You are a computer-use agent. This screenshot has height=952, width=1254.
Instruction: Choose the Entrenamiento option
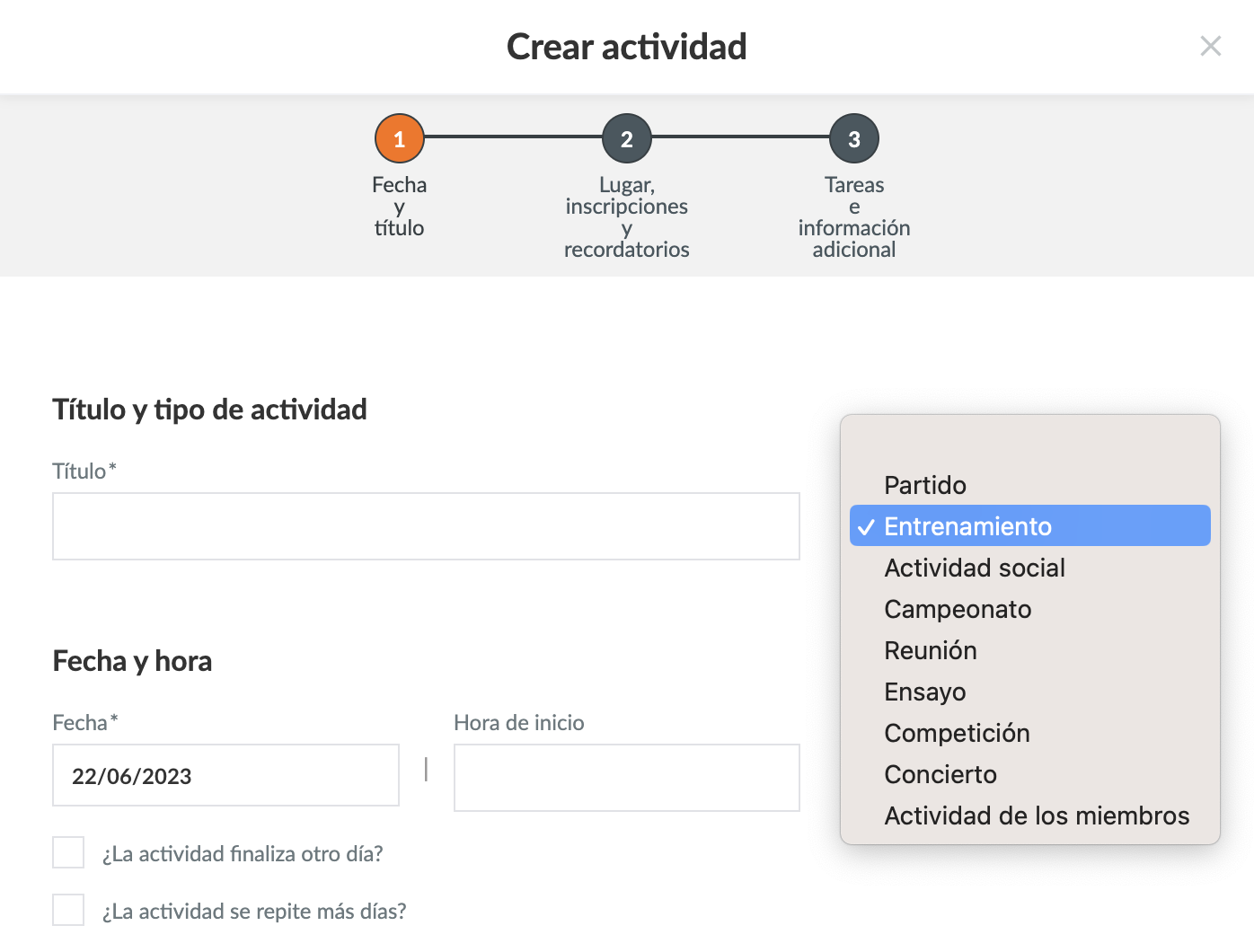coord(967,526)
